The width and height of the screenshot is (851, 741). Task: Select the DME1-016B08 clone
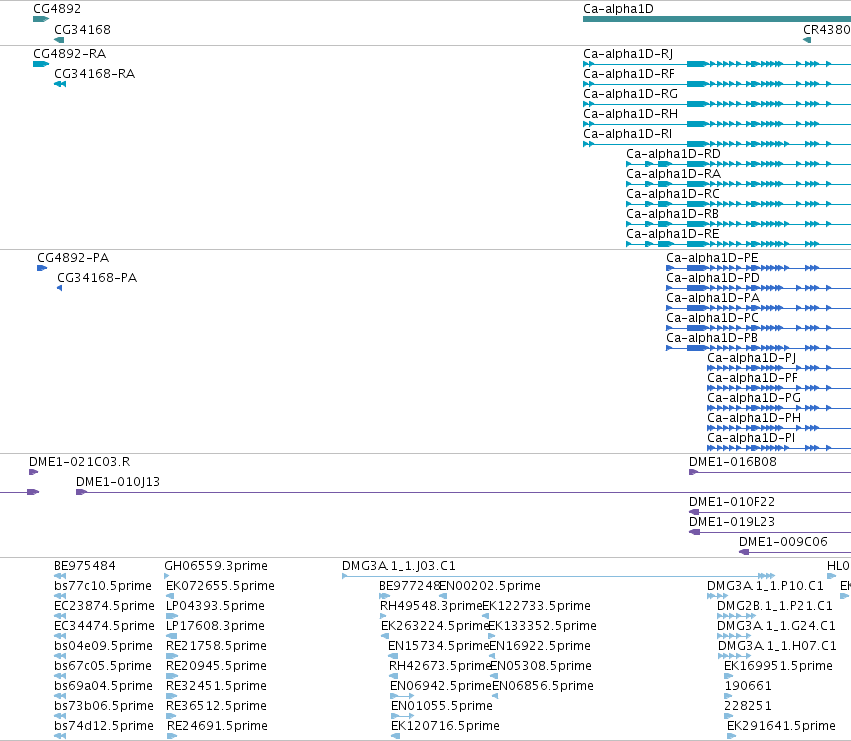click(x=770, y=472)
